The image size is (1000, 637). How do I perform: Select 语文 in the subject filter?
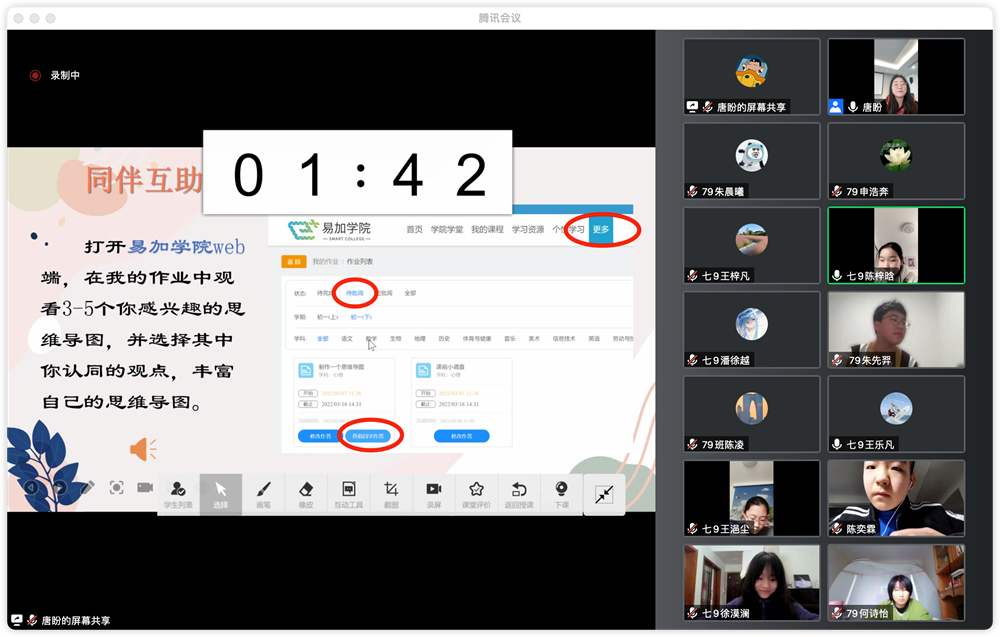click(x=347, y=339)
